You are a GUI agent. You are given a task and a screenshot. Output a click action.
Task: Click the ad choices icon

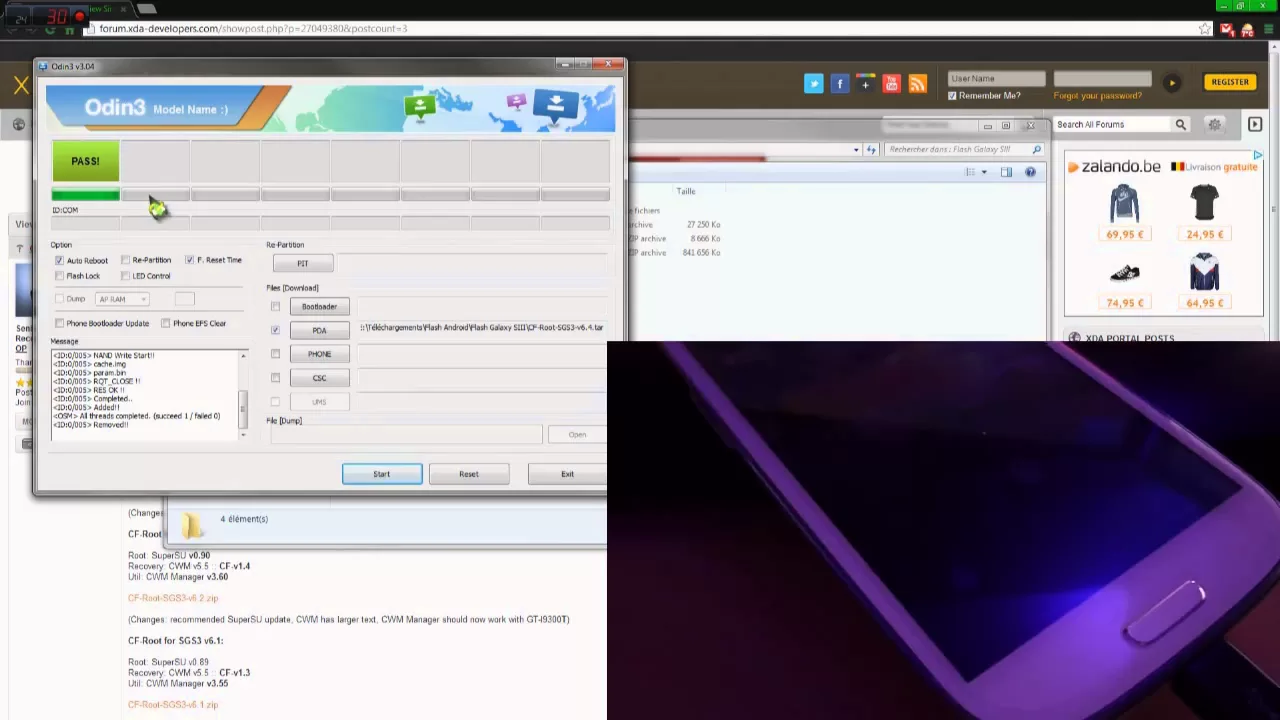tap(1258, 156)
